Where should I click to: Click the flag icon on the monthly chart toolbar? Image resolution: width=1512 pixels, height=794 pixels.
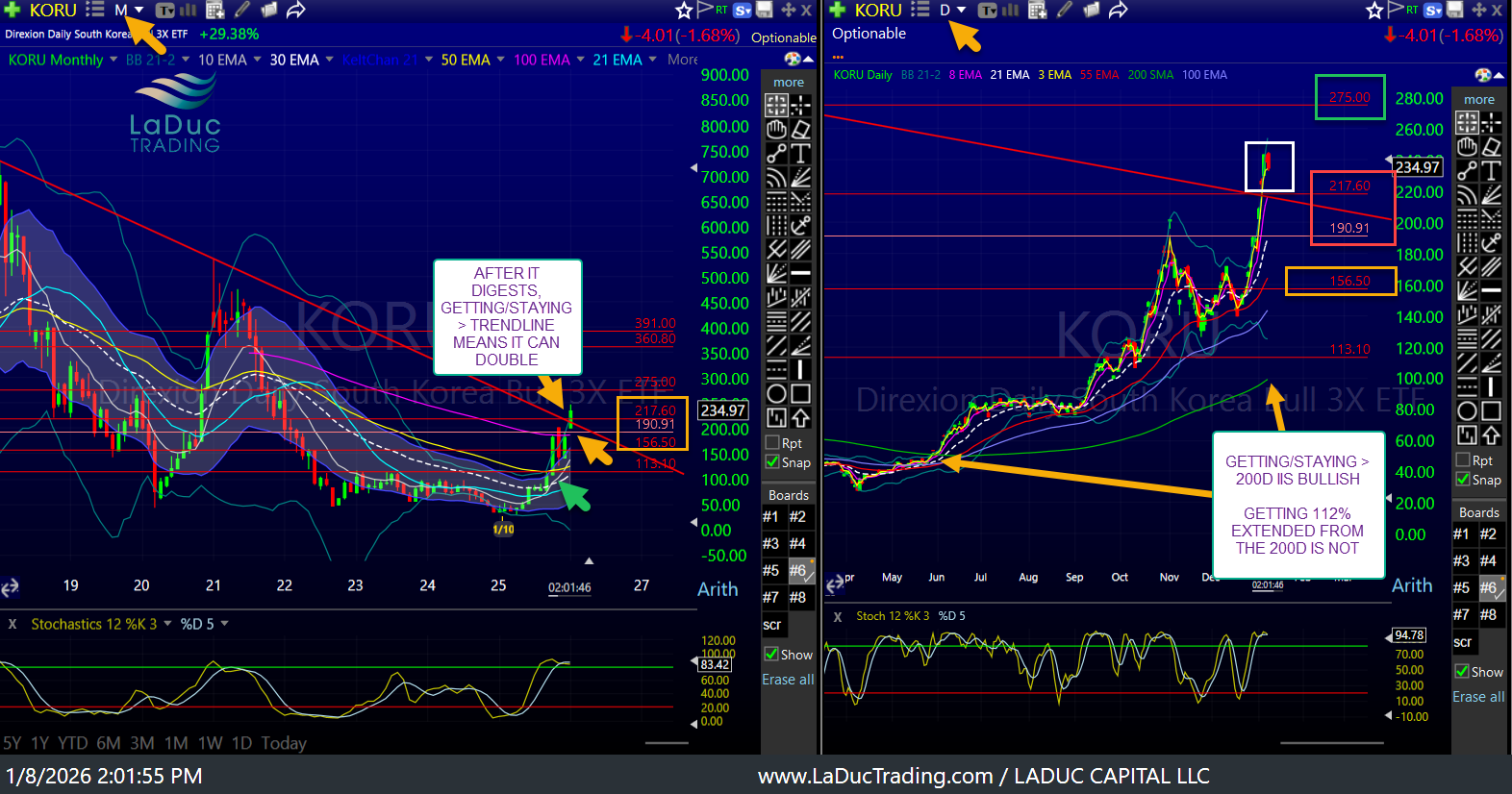tap(704, 10)
